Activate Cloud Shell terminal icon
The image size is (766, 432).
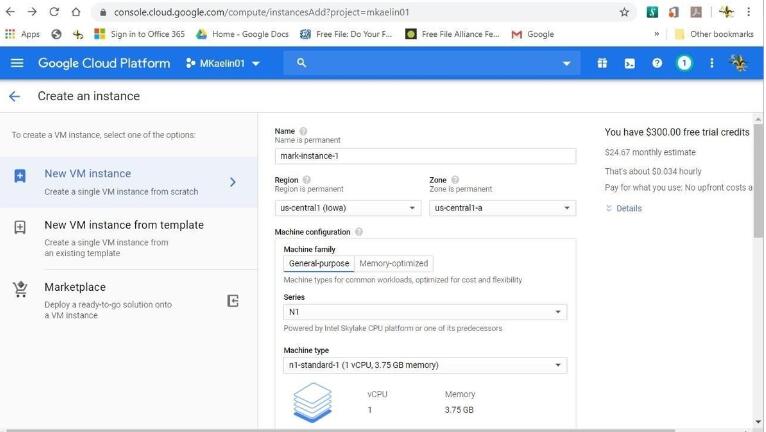coord(630,63)
